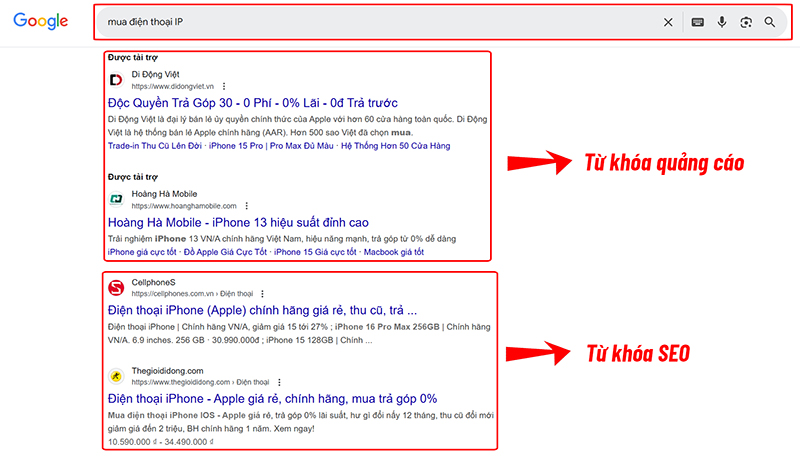Screen dimensions: 800x465
Task: Open 'Điện thoại iPhone (Apple) chính hãng giá rẻ' result
Action: [262, 310]
